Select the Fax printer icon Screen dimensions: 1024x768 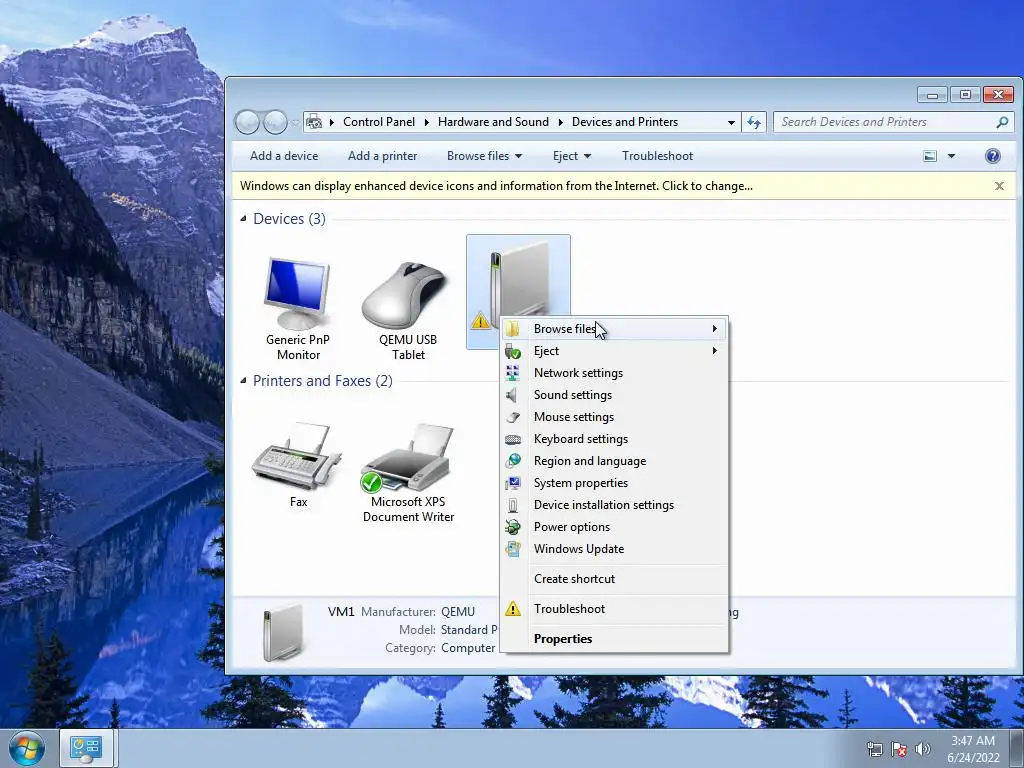[298, 457]
